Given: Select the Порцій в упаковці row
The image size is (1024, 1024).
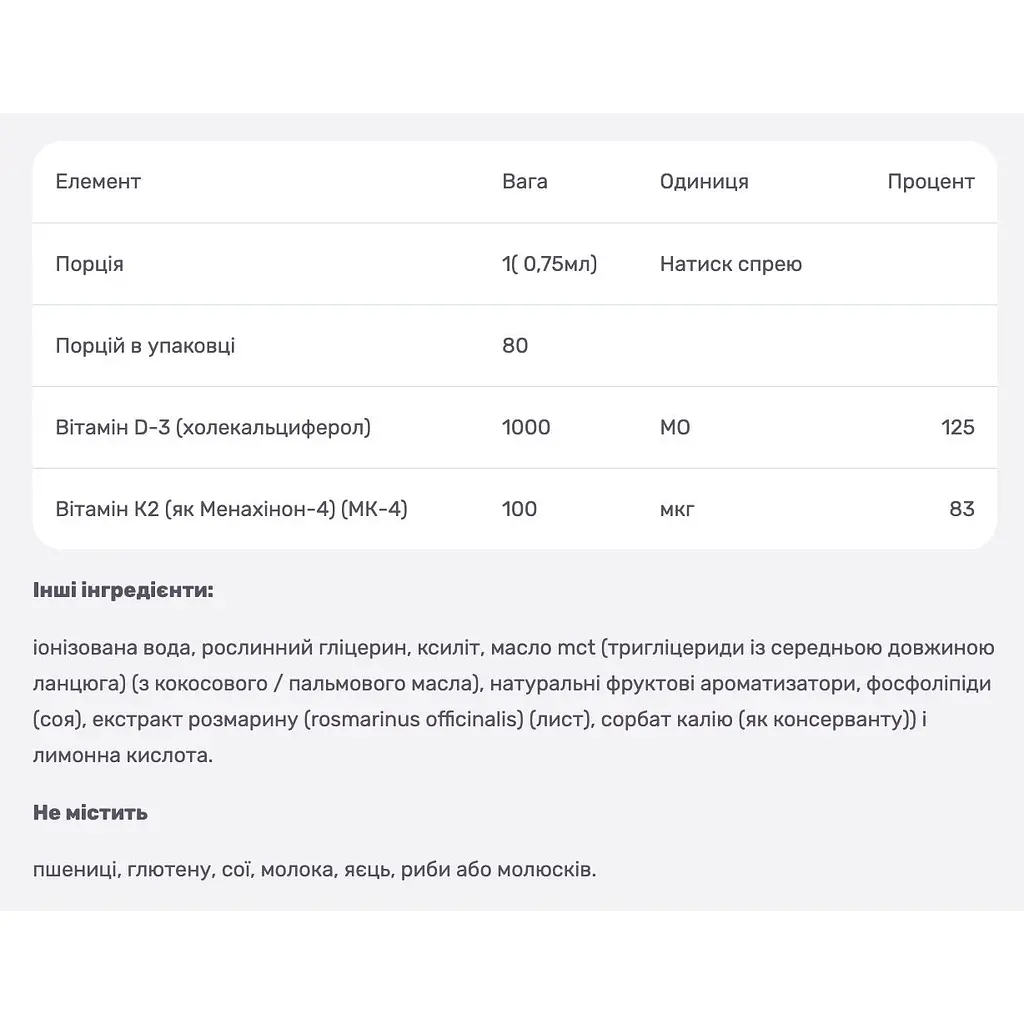Looking at the screenshot, I should [x=515, y=345].
